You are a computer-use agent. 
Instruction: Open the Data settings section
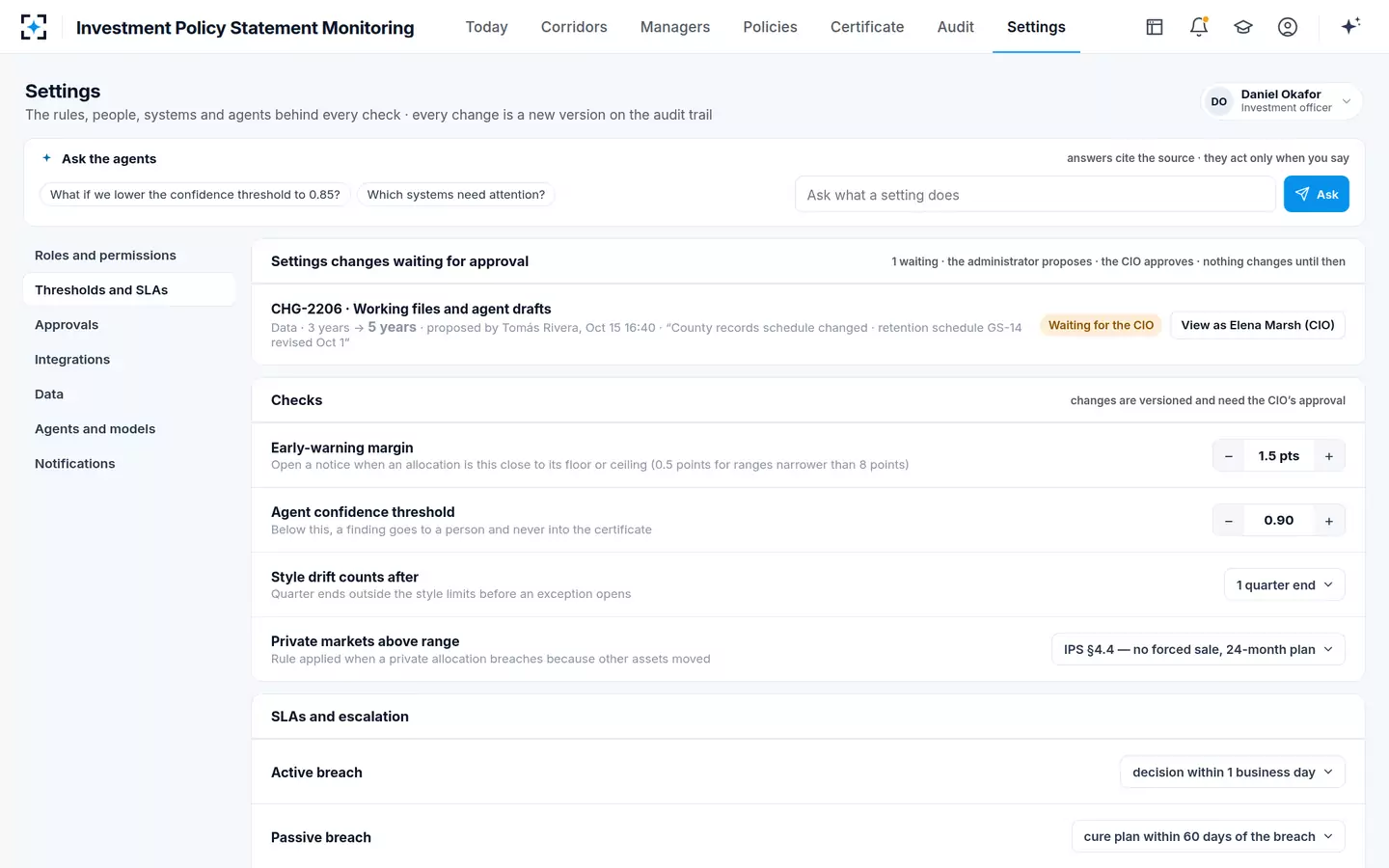coord(129,394)
